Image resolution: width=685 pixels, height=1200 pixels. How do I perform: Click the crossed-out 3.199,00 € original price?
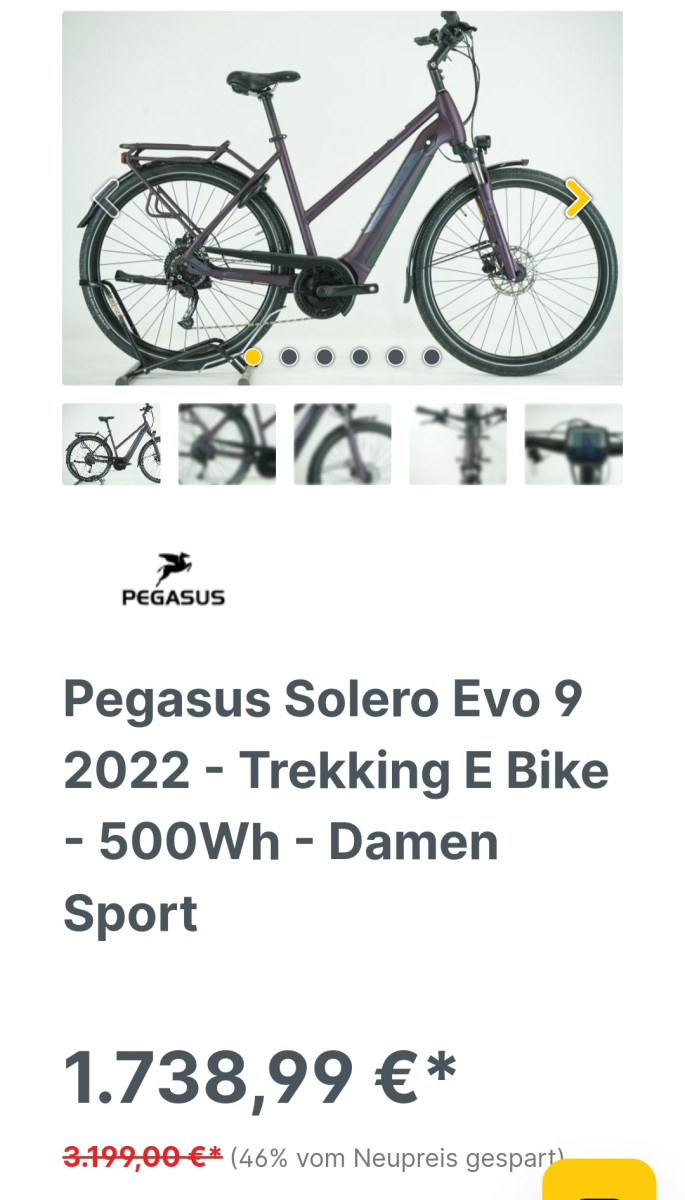point(142,1158)
